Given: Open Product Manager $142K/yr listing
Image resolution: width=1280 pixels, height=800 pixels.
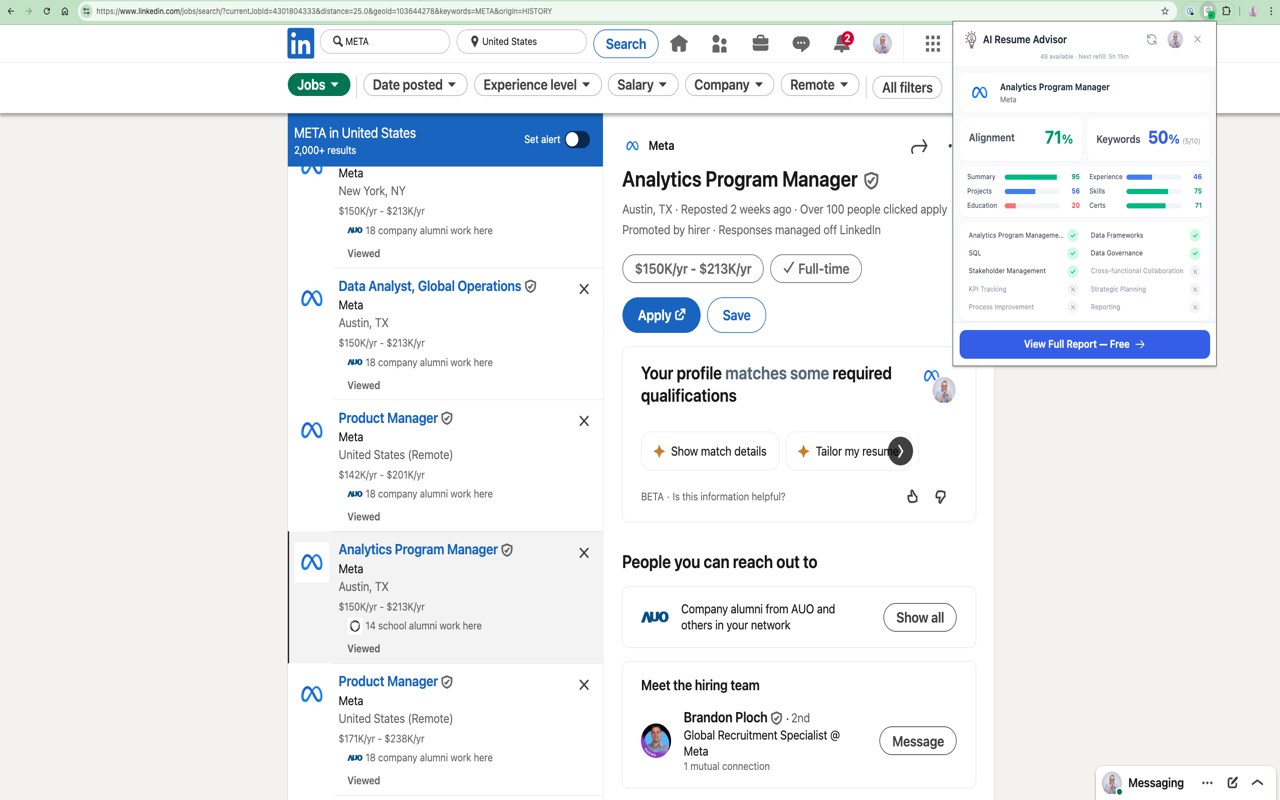Looking at the screenshot, I should tap(388, 418).
